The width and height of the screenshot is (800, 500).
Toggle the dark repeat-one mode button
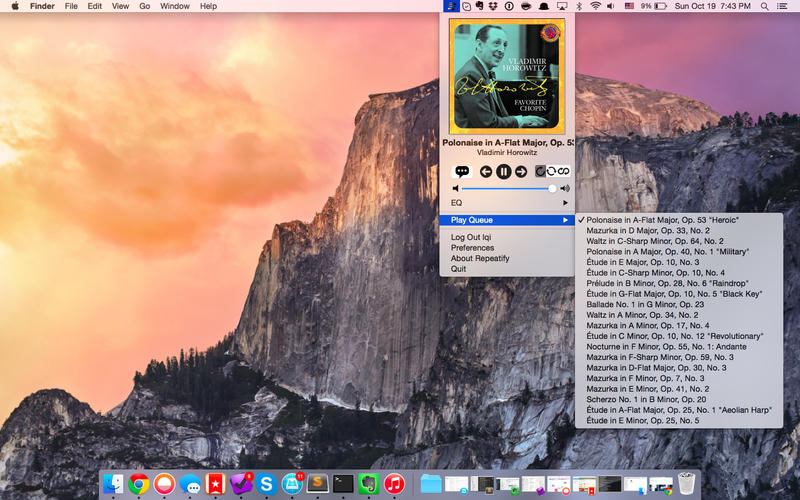540,172
